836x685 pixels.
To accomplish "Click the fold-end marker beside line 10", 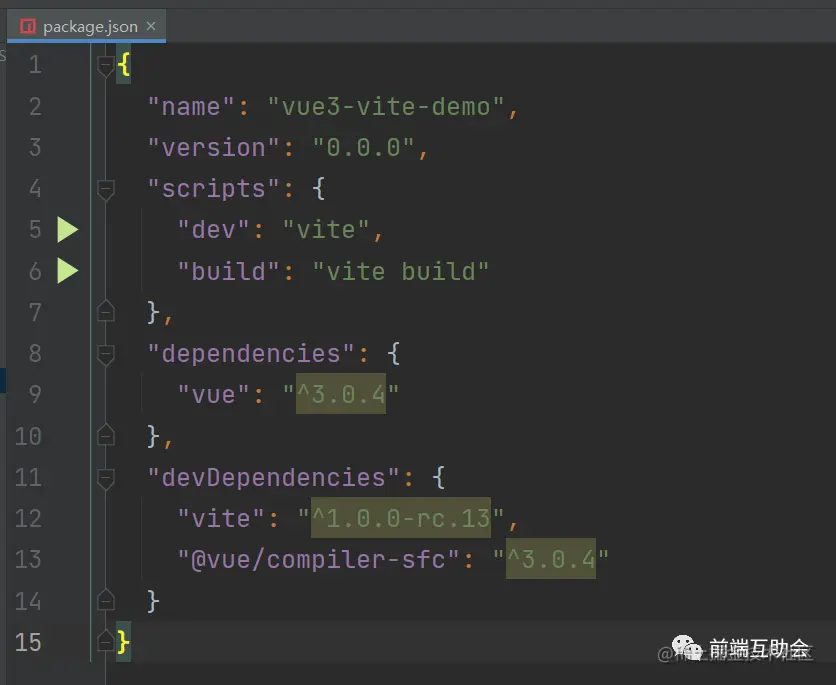I will pos(106,436).
